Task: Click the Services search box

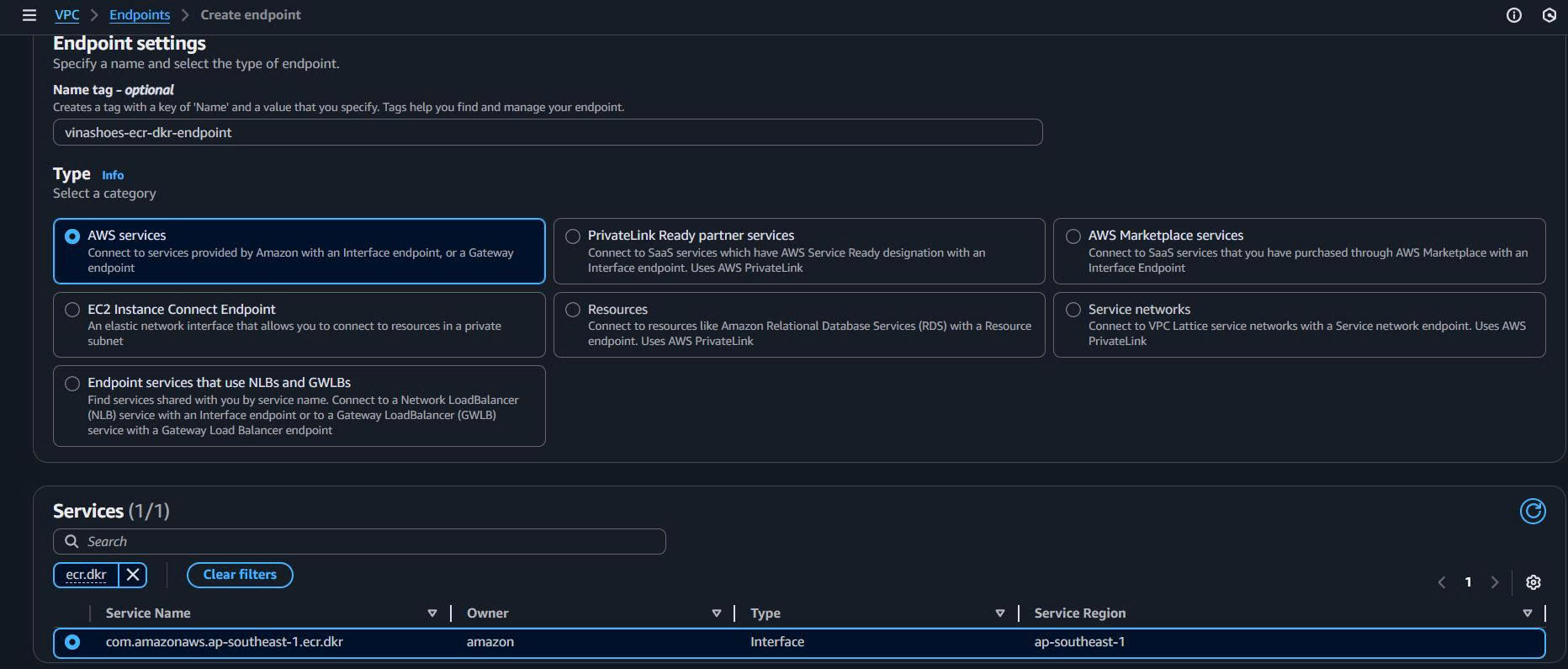Action: pos(370,541)
